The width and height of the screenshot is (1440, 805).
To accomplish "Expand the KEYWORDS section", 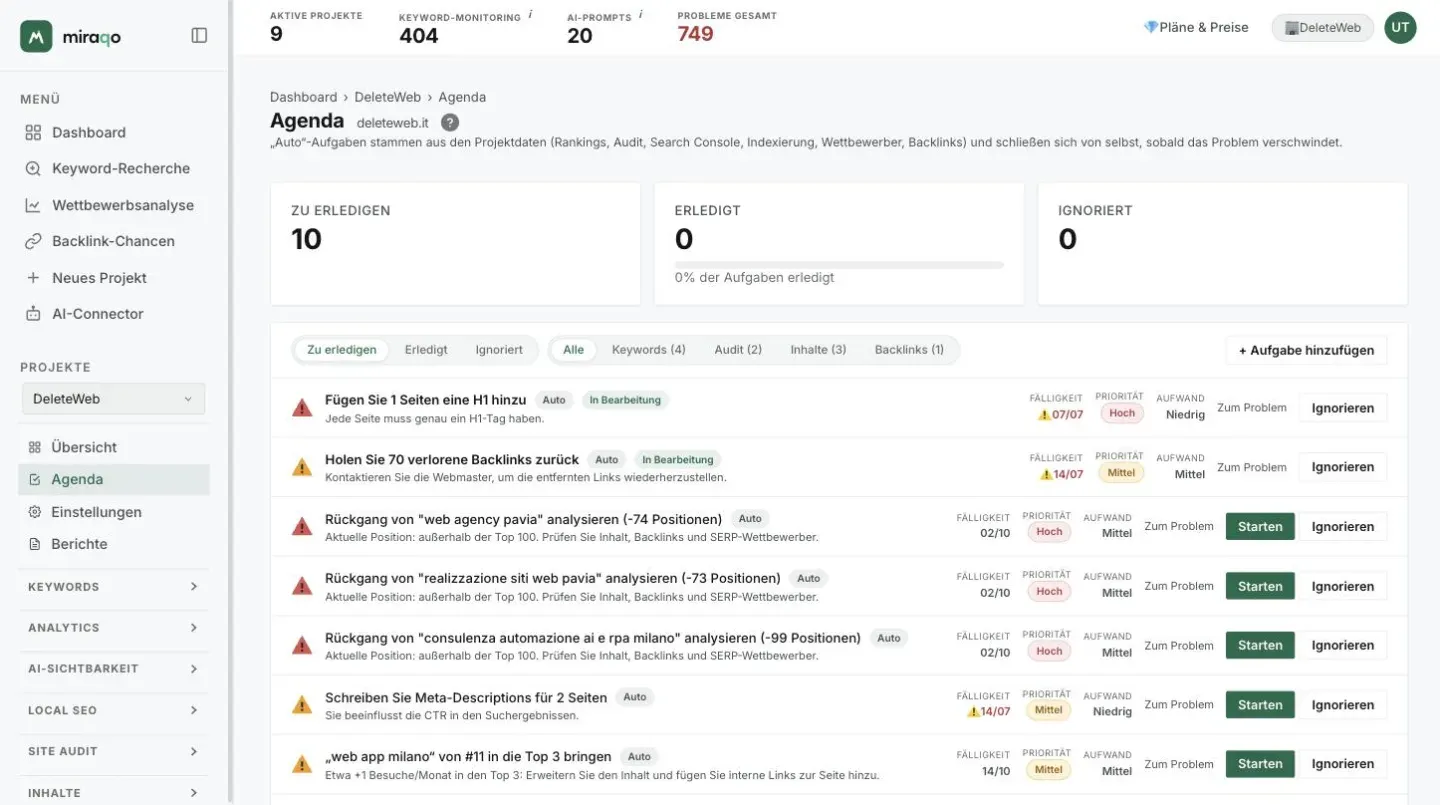I will 114,587.
